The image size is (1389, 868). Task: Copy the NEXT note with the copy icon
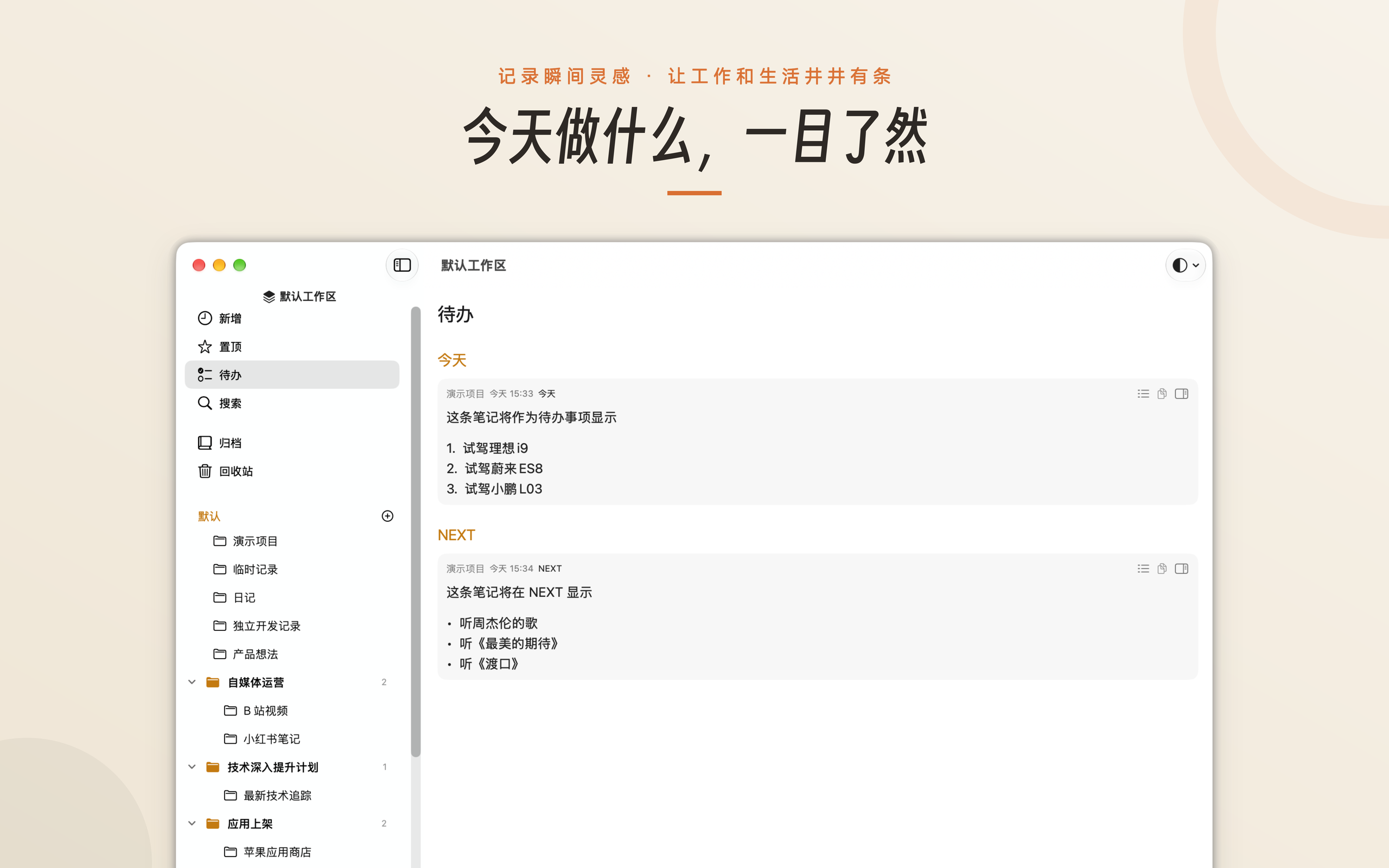pos(1162,569)
